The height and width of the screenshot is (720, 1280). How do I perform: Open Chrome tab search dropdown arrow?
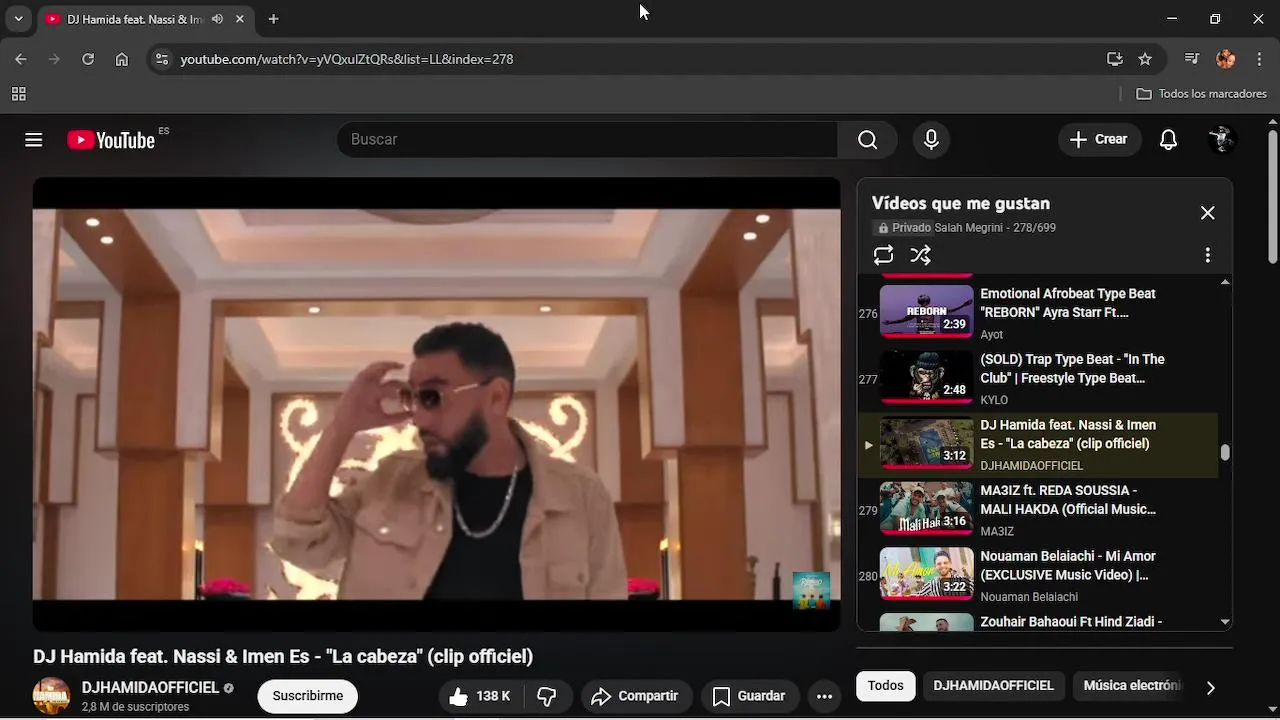click(x=18, y=19)
